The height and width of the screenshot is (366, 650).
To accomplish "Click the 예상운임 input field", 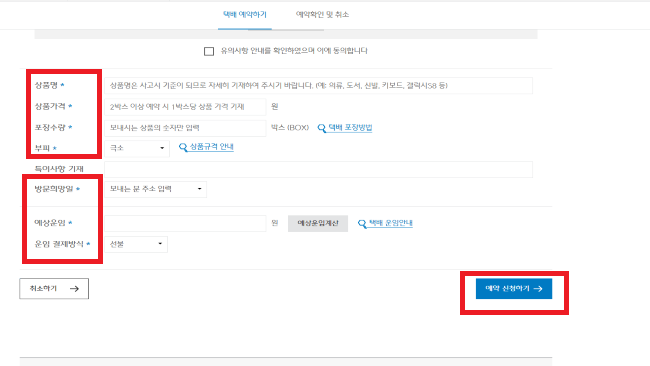I will pyautogui.click(x=185, y=223).
